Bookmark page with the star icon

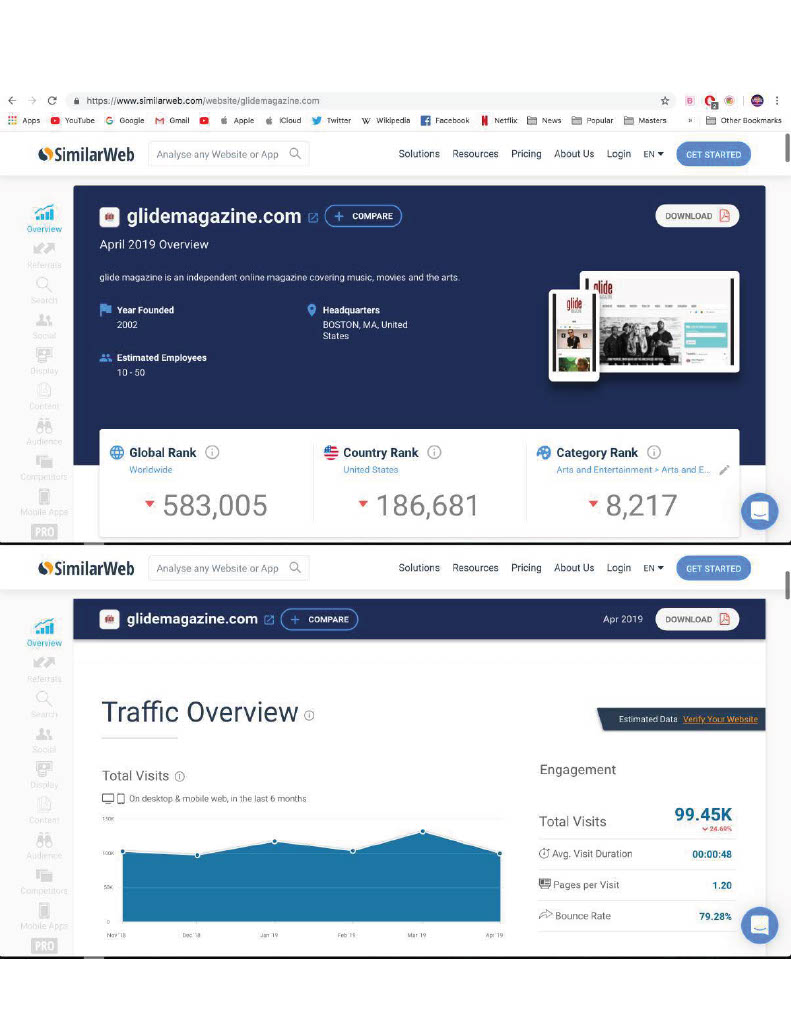point(665,101)
